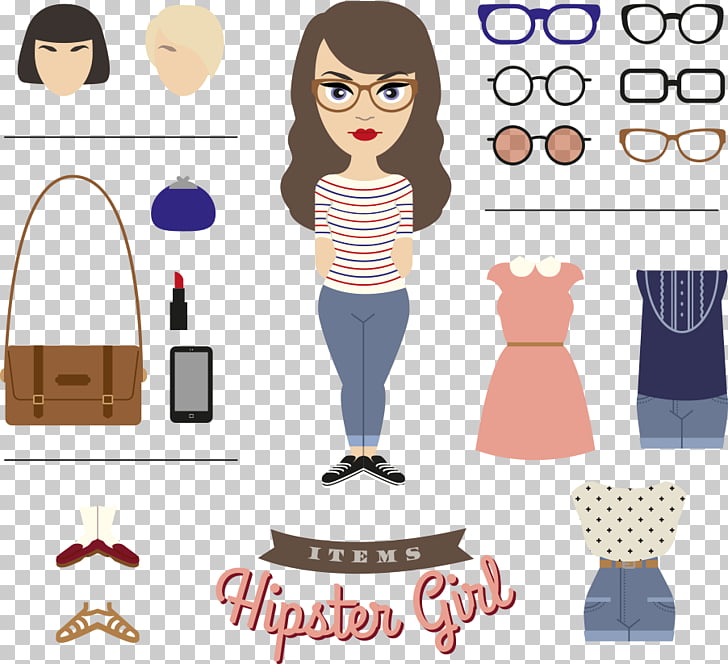Select the round pink-tinted sunglasses
Image resolution: width=728 pixels, height=664 pixels.
(x=539, y=145)
